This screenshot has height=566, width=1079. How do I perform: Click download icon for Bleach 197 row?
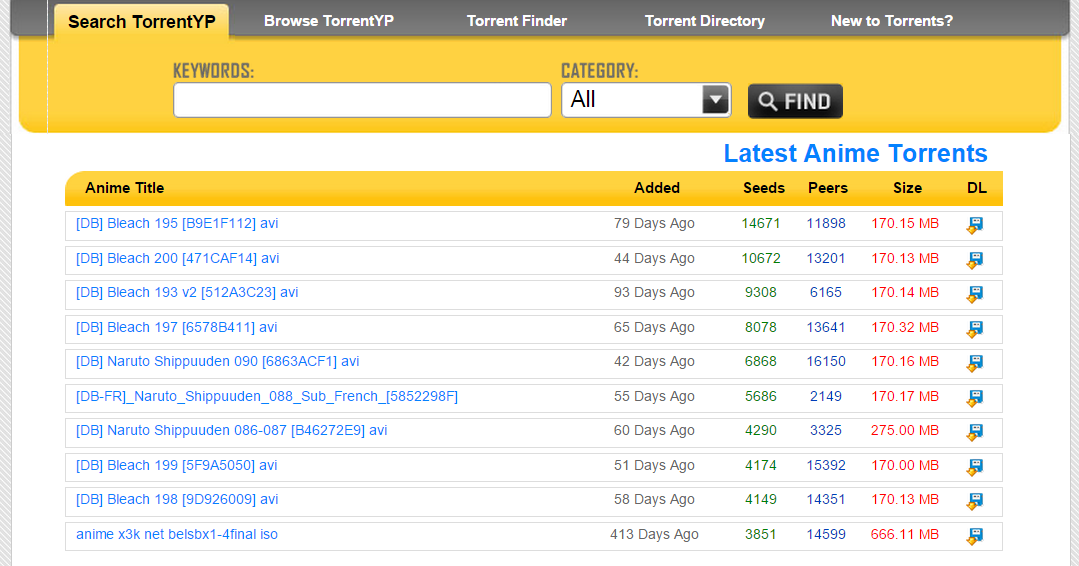(975, 329)
